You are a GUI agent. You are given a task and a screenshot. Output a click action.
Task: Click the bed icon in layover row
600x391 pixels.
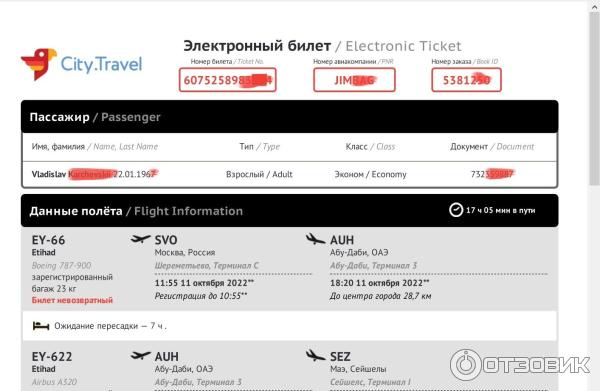[41, 326]
